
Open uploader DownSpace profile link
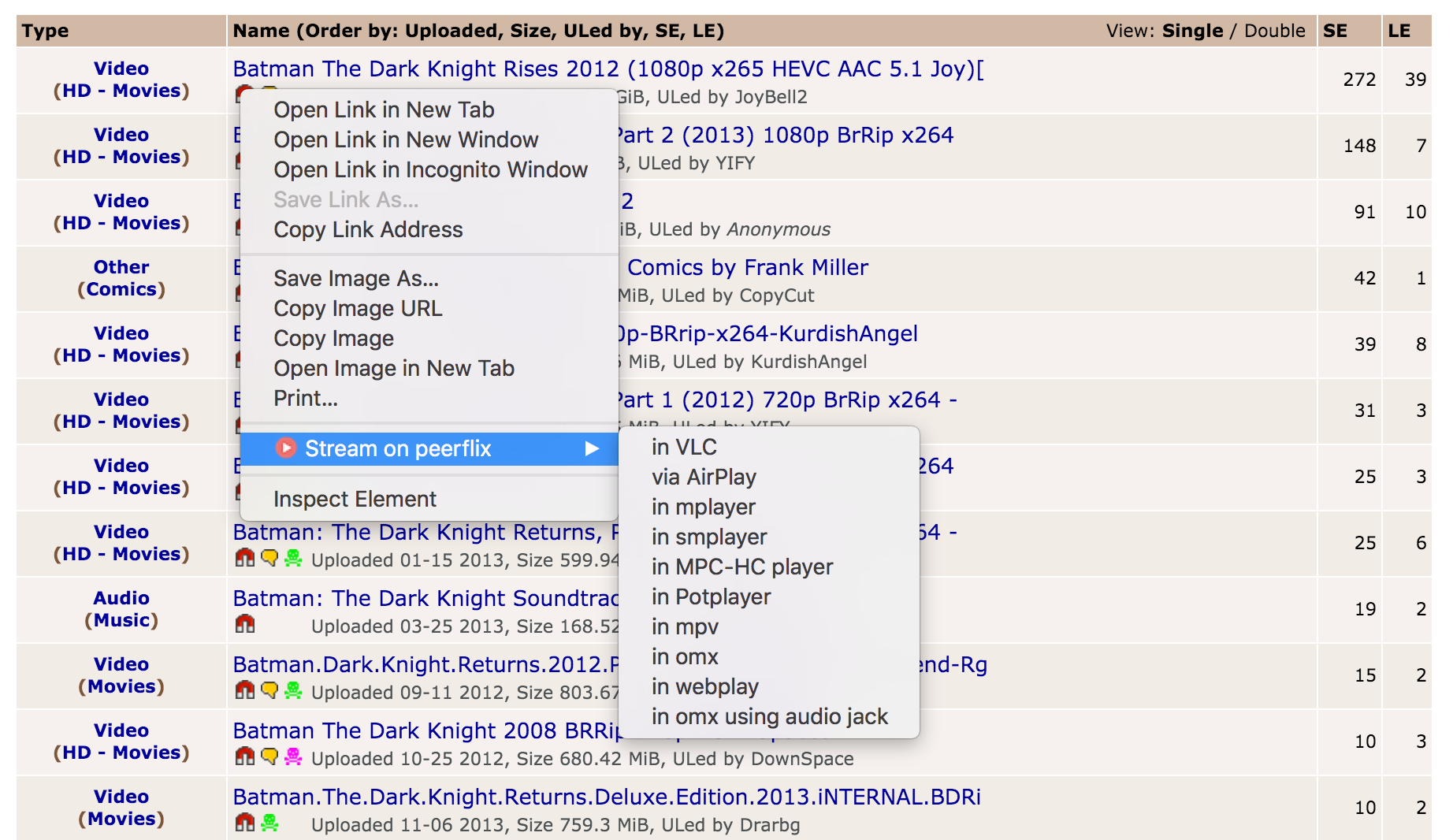[802, 759]
